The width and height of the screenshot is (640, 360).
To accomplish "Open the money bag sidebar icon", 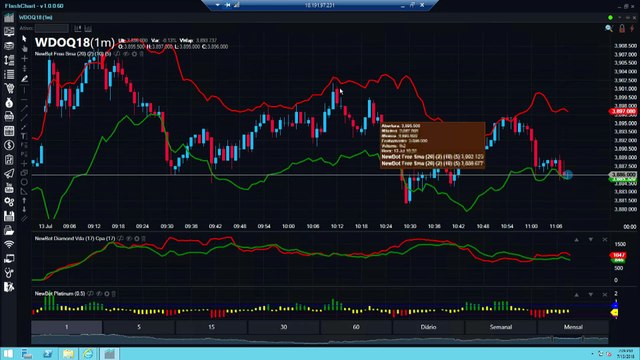I will (9, 103).
